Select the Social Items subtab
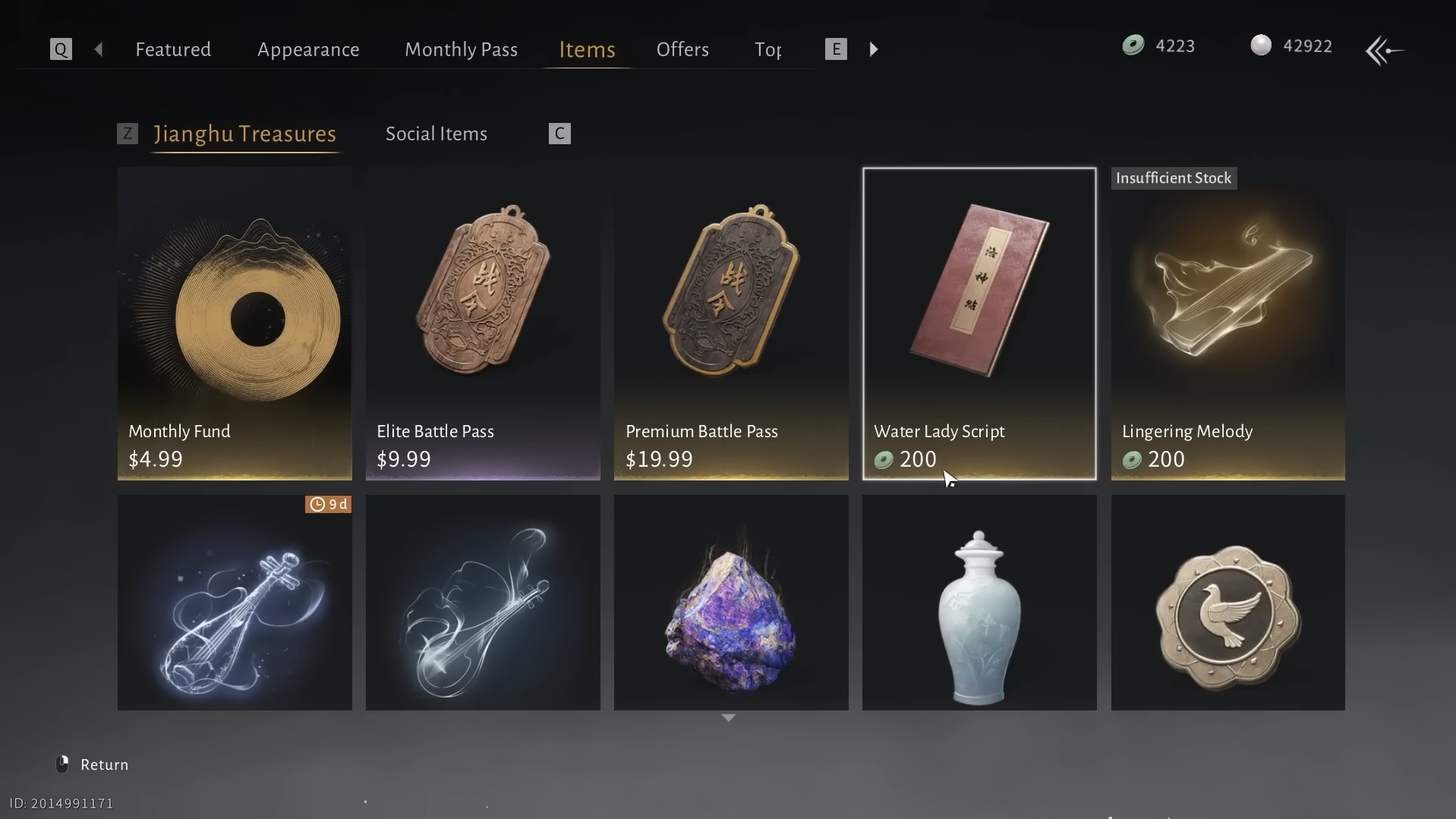Screen dimensions: 1456x819 [x=436, y=134]
